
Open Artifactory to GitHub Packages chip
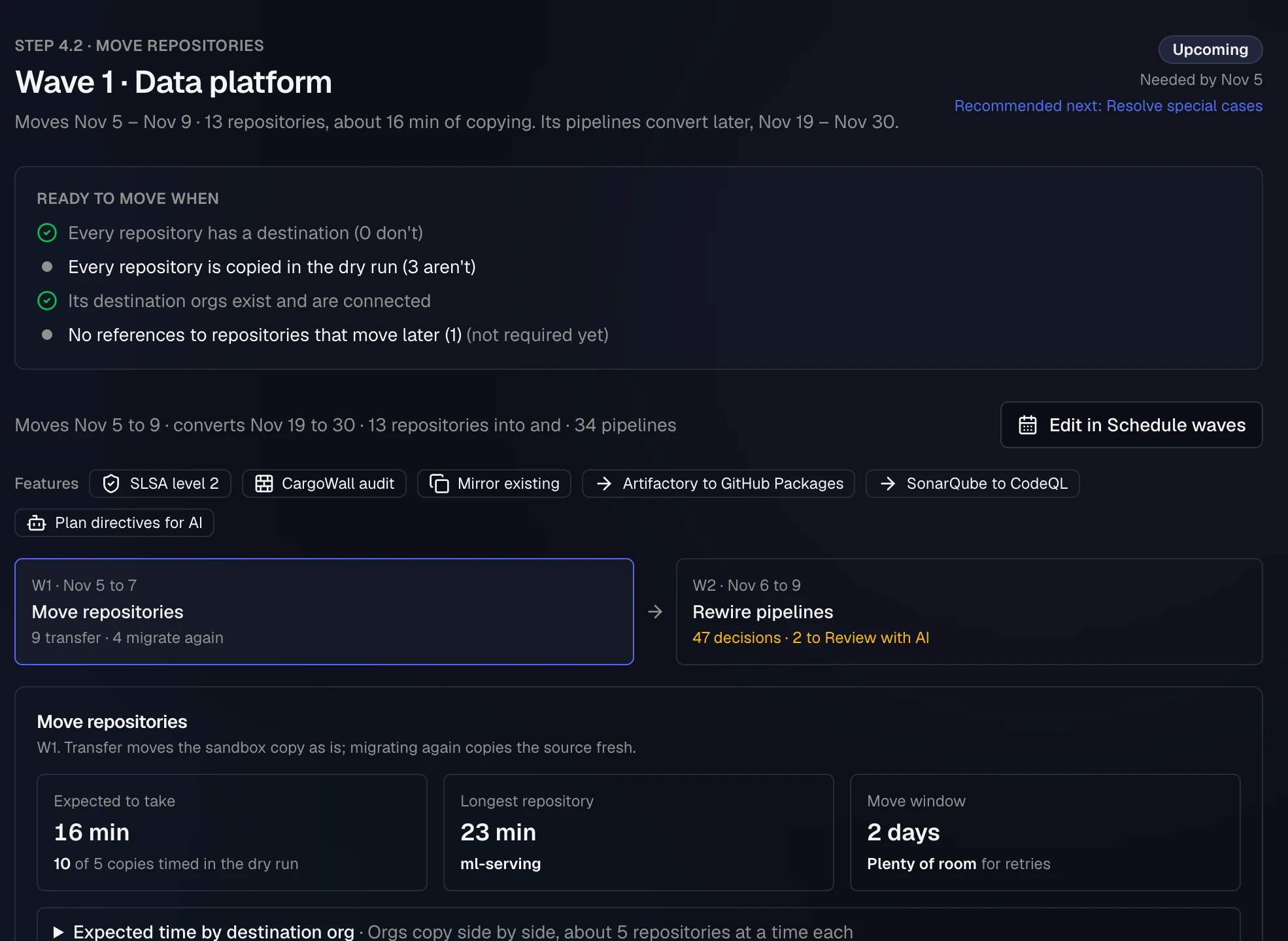click(719, 484)
